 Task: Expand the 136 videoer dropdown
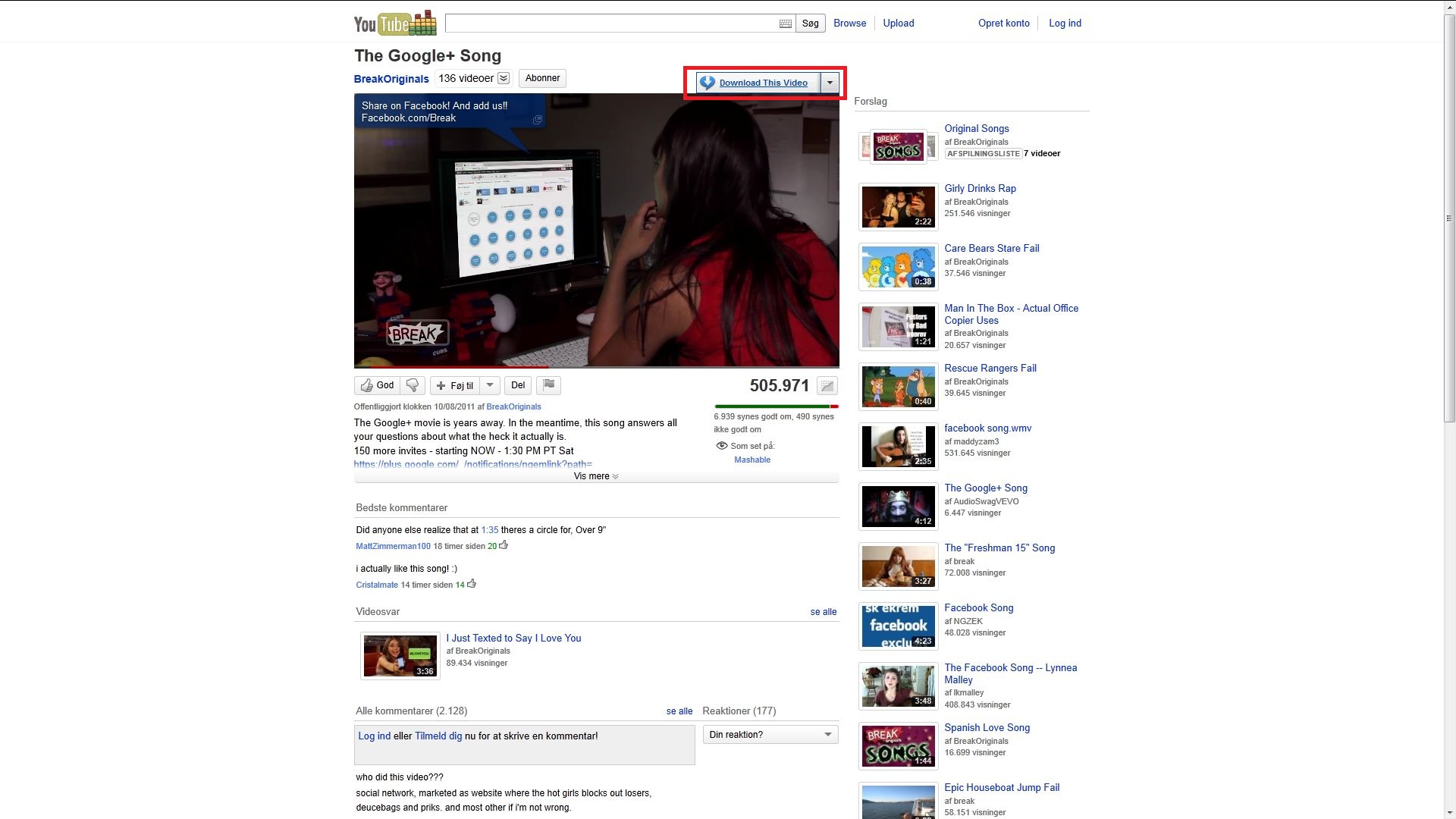click(x=504, y=78)
